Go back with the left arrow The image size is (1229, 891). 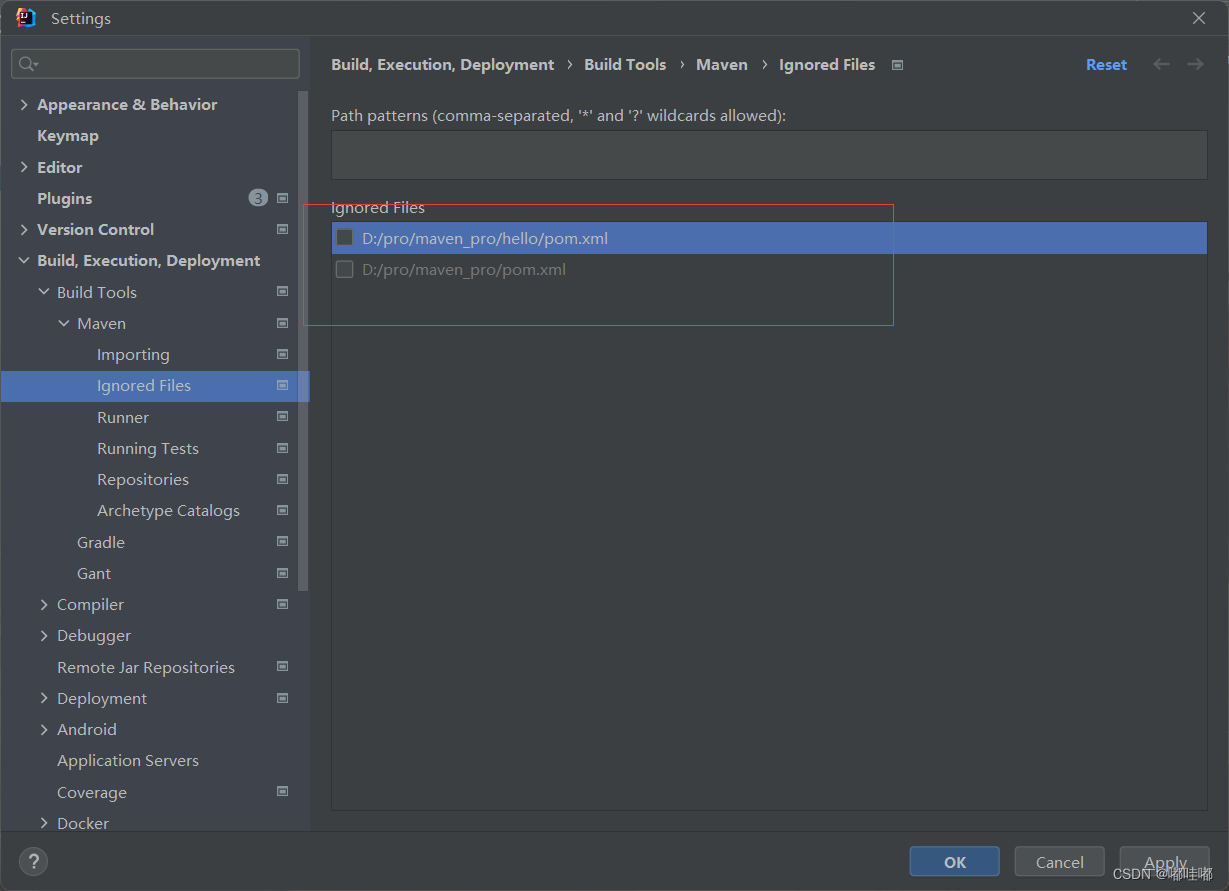pyautogui.click(x=1161, y=64)
